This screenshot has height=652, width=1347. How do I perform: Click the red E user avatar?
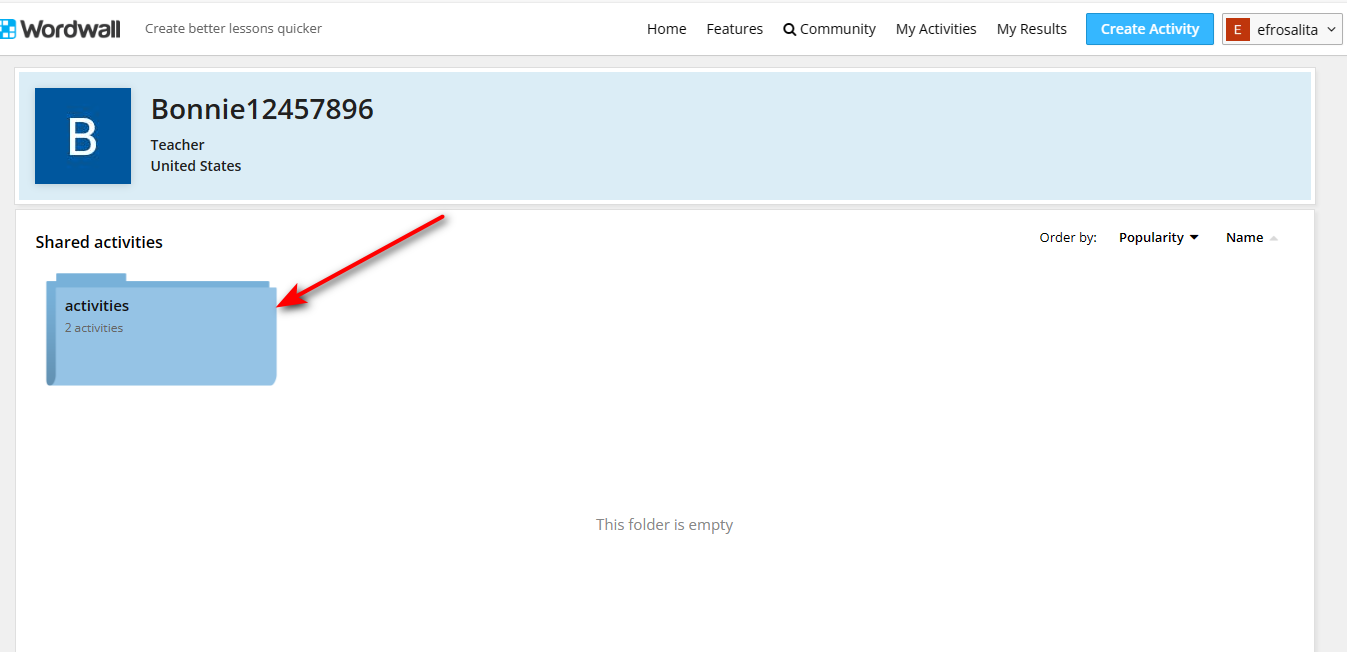coord(1237,30)
